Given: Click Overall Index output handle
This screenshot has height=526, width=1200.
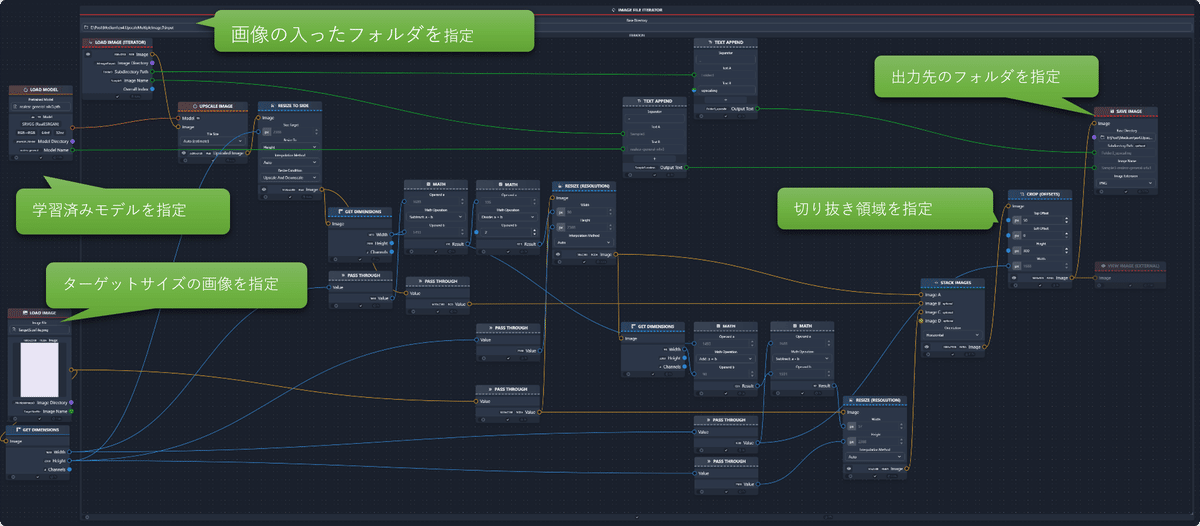Looking at the screenshot, I should (x=152, y=89).
